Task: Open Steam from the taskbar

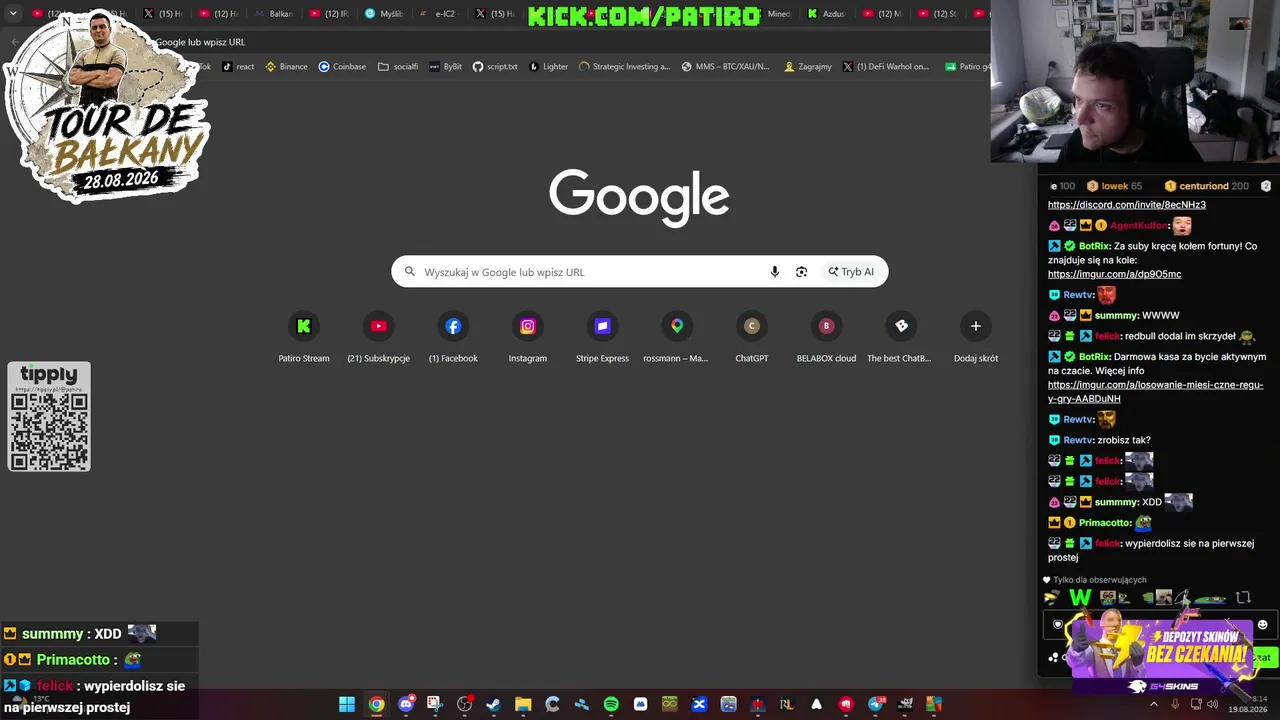Action: coord(493,705)
